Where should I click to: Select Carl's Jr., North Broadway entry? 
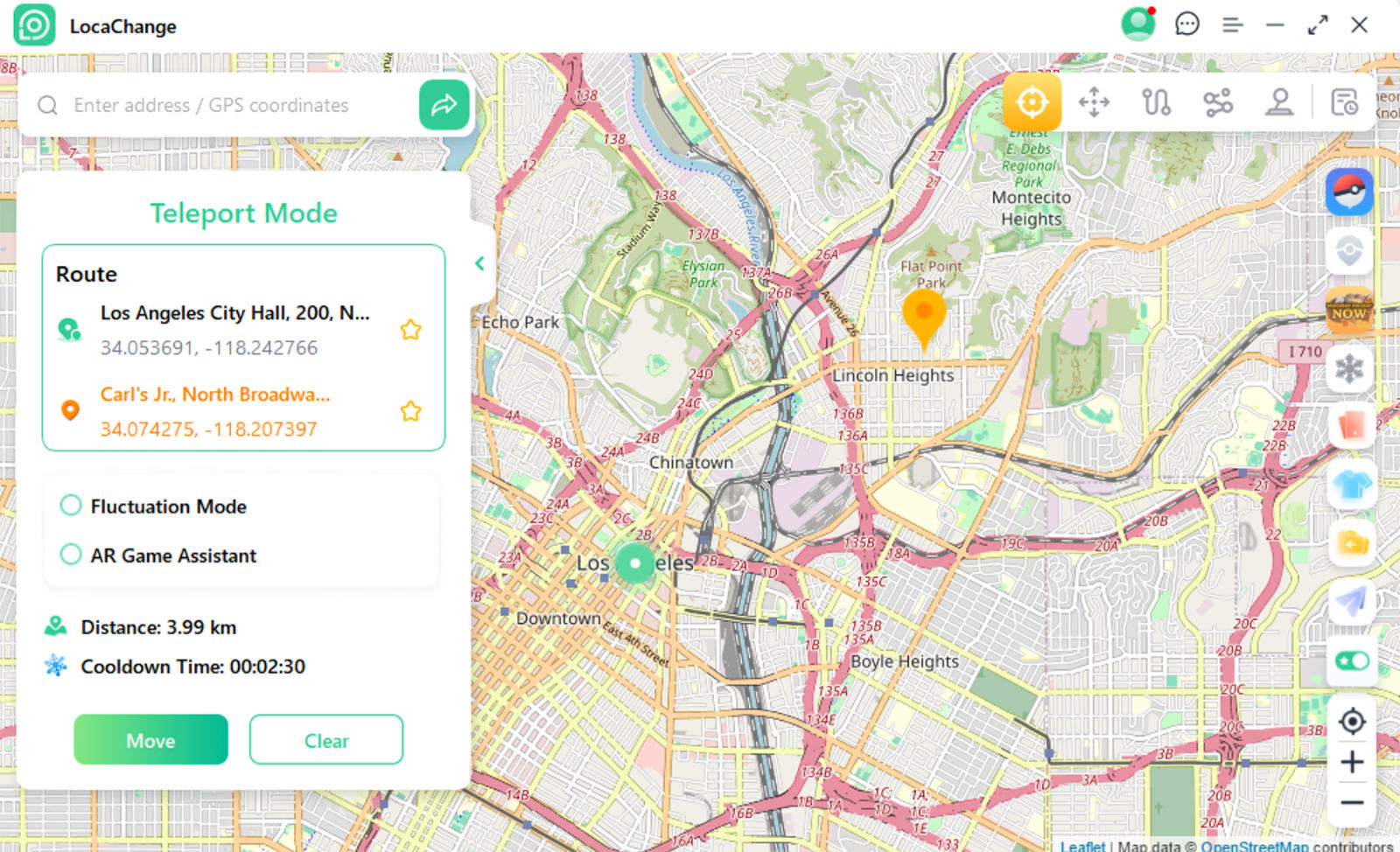coord(215,395)
